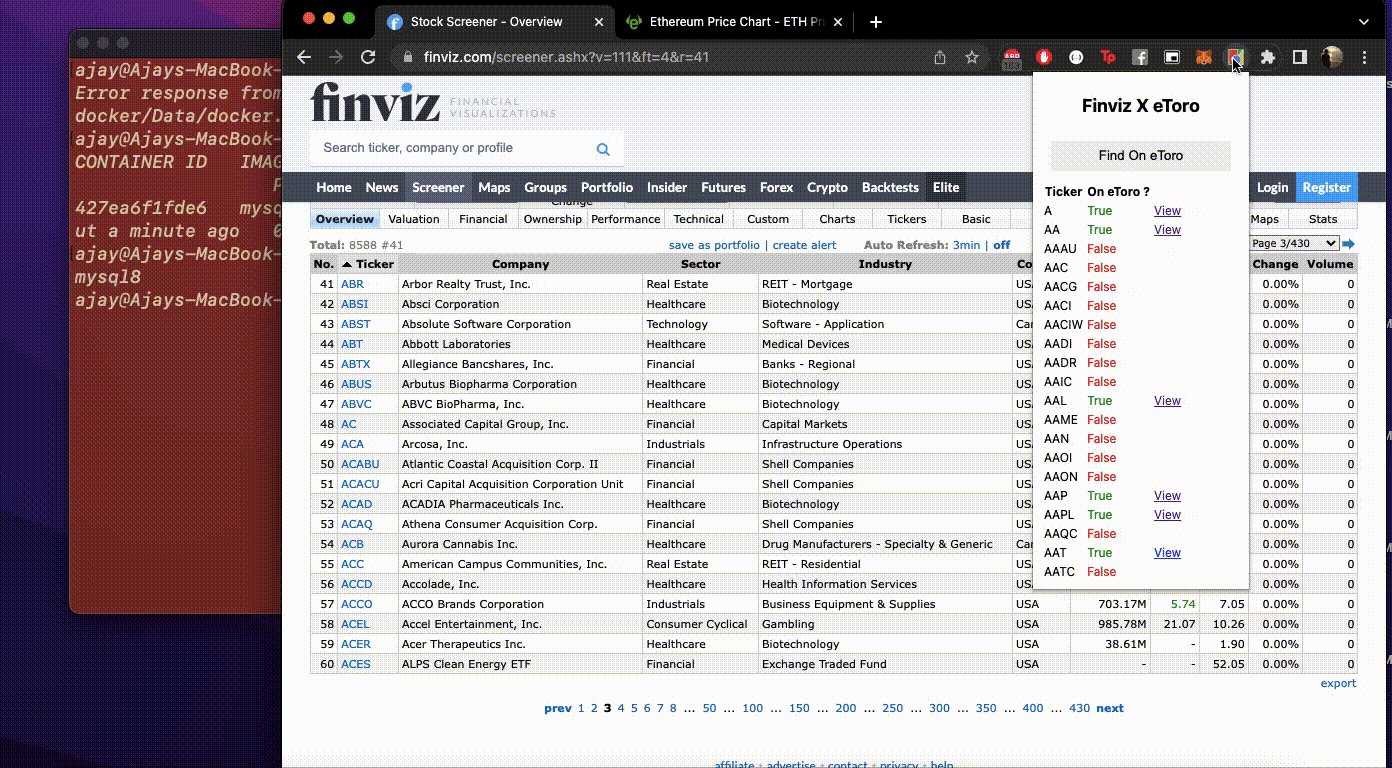The height and width of the screenshot is (768, 1392).
Task: Click create alert link
Action: [x=804, y=245]
